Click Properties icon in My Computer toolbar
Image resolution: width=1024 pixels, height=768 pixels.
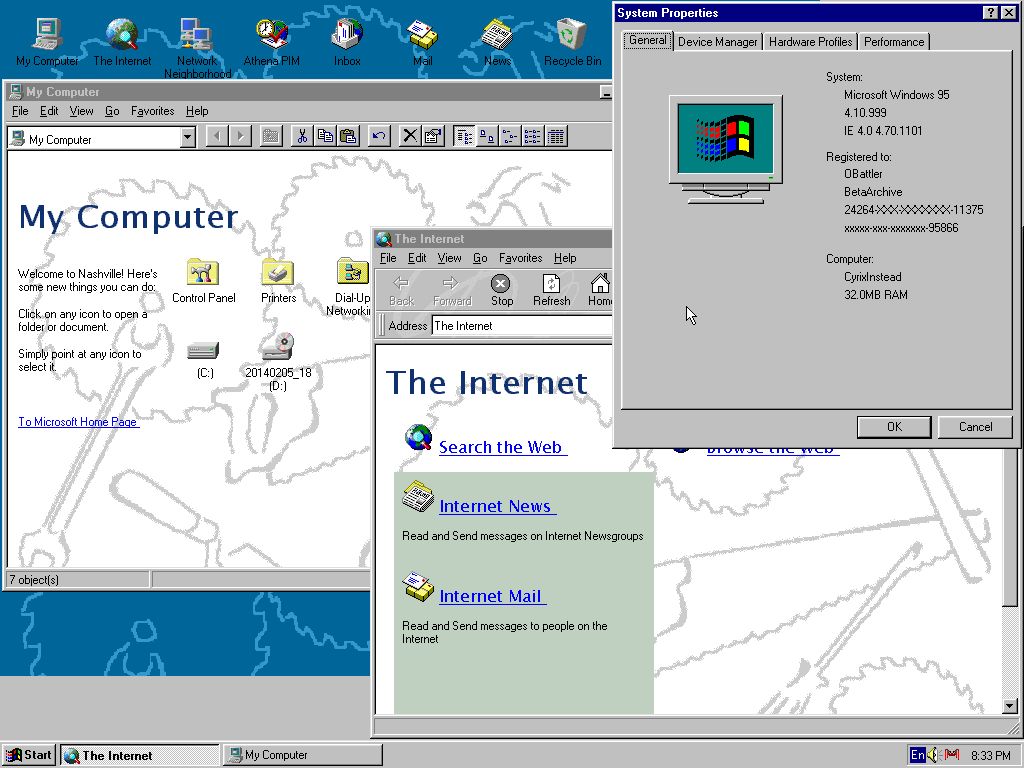[x=432, y=136]
